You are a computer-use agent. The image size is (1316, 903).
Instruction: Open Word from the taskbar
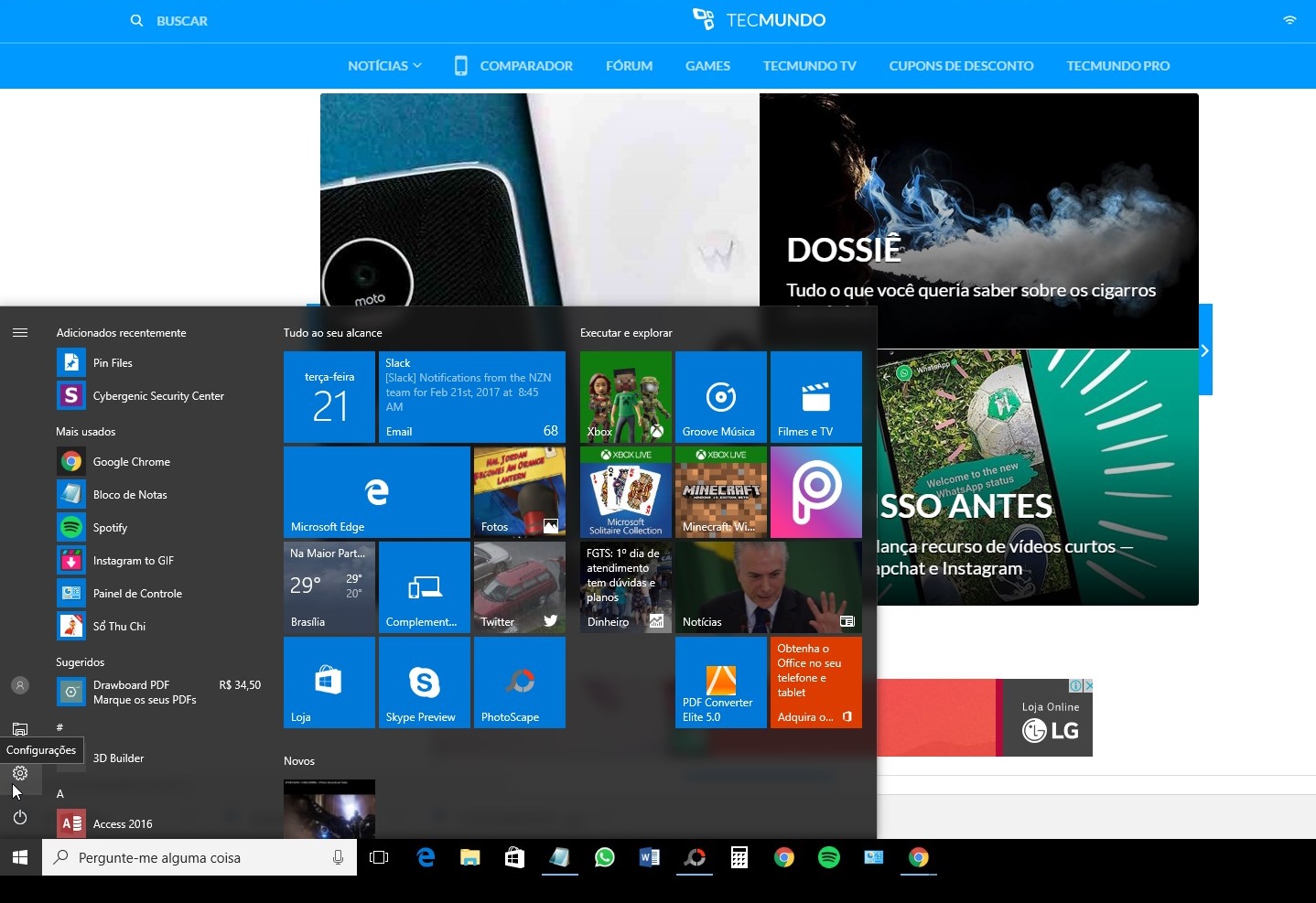click(x=650, y=857)
